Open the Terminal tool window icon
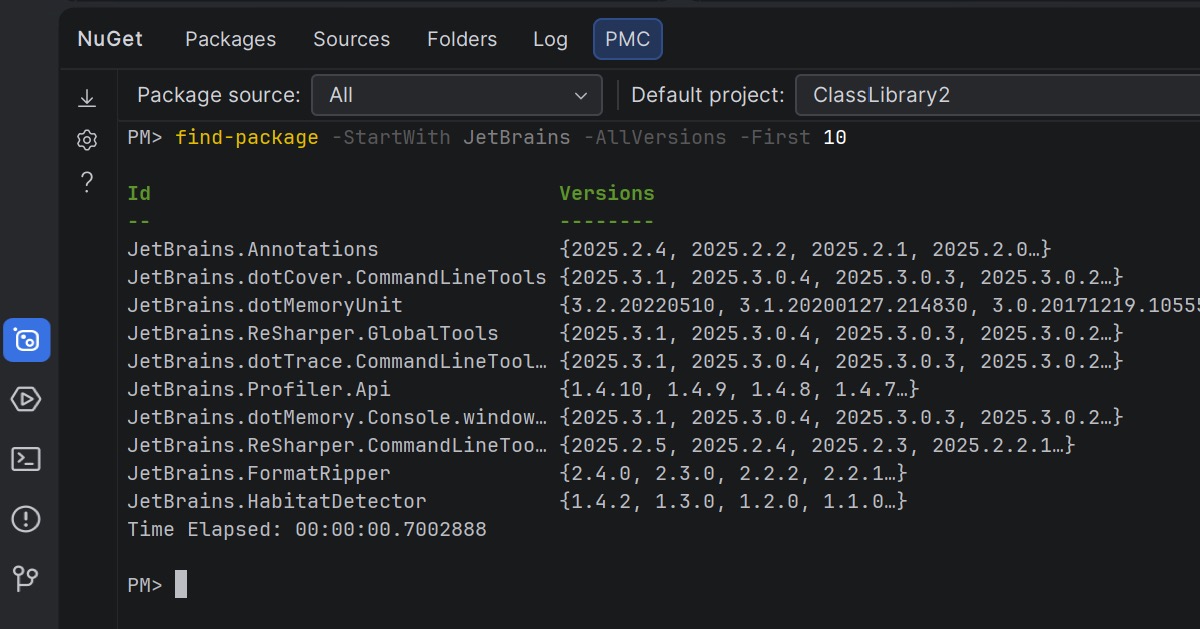Viewport: 1200px width, 629px height. [x=26, y=459]
